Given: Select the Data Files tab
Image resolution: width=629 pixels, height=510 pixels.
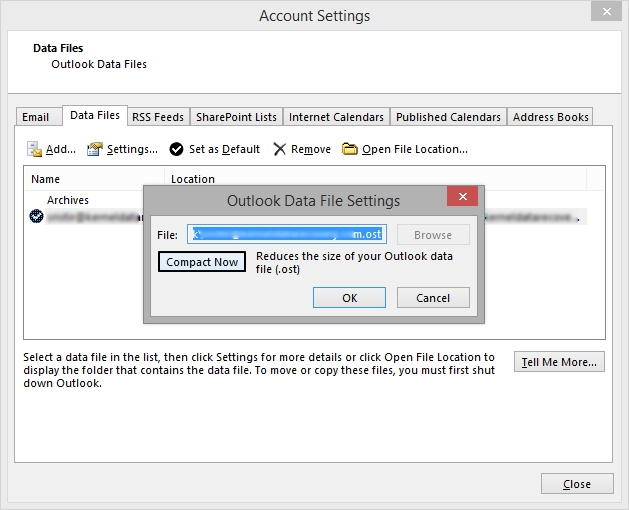Looking at the screenshot, I should tap(95, 116).
